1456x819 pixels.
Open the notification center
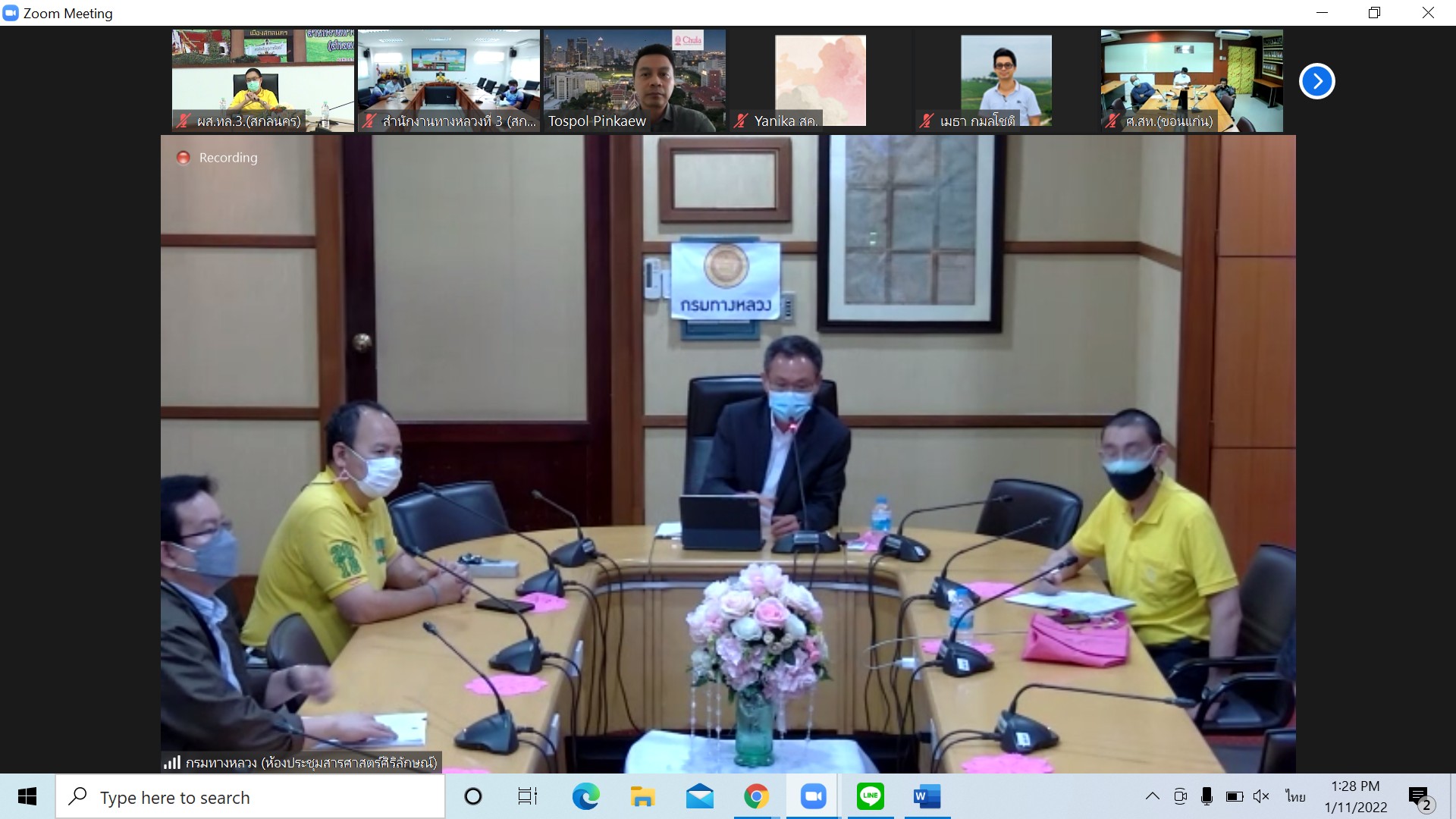(x=1420, y=798)
